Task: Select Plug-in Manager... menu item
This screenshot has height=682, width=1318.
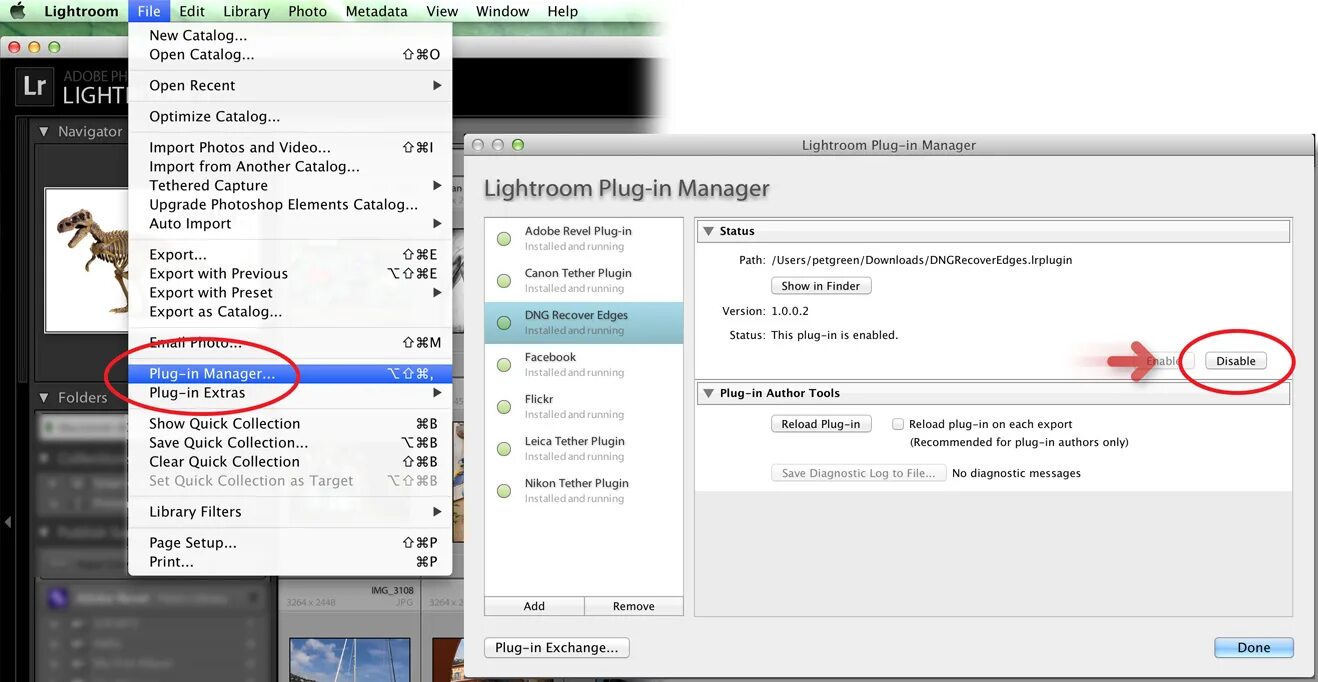Action: pos(290,373)
